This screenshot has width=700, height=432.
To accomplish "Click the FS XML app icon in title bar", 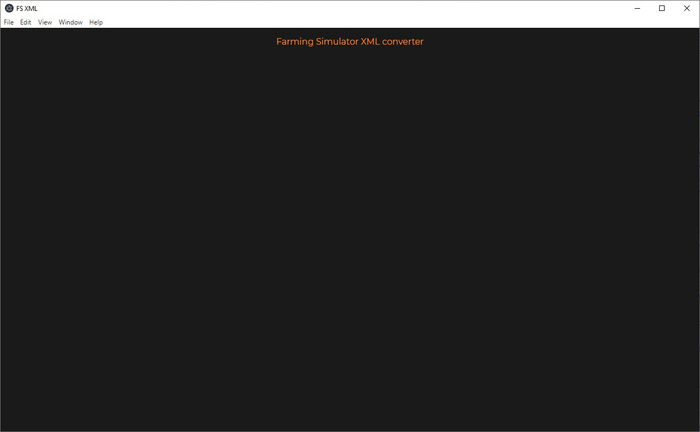I will pos(9,8).
